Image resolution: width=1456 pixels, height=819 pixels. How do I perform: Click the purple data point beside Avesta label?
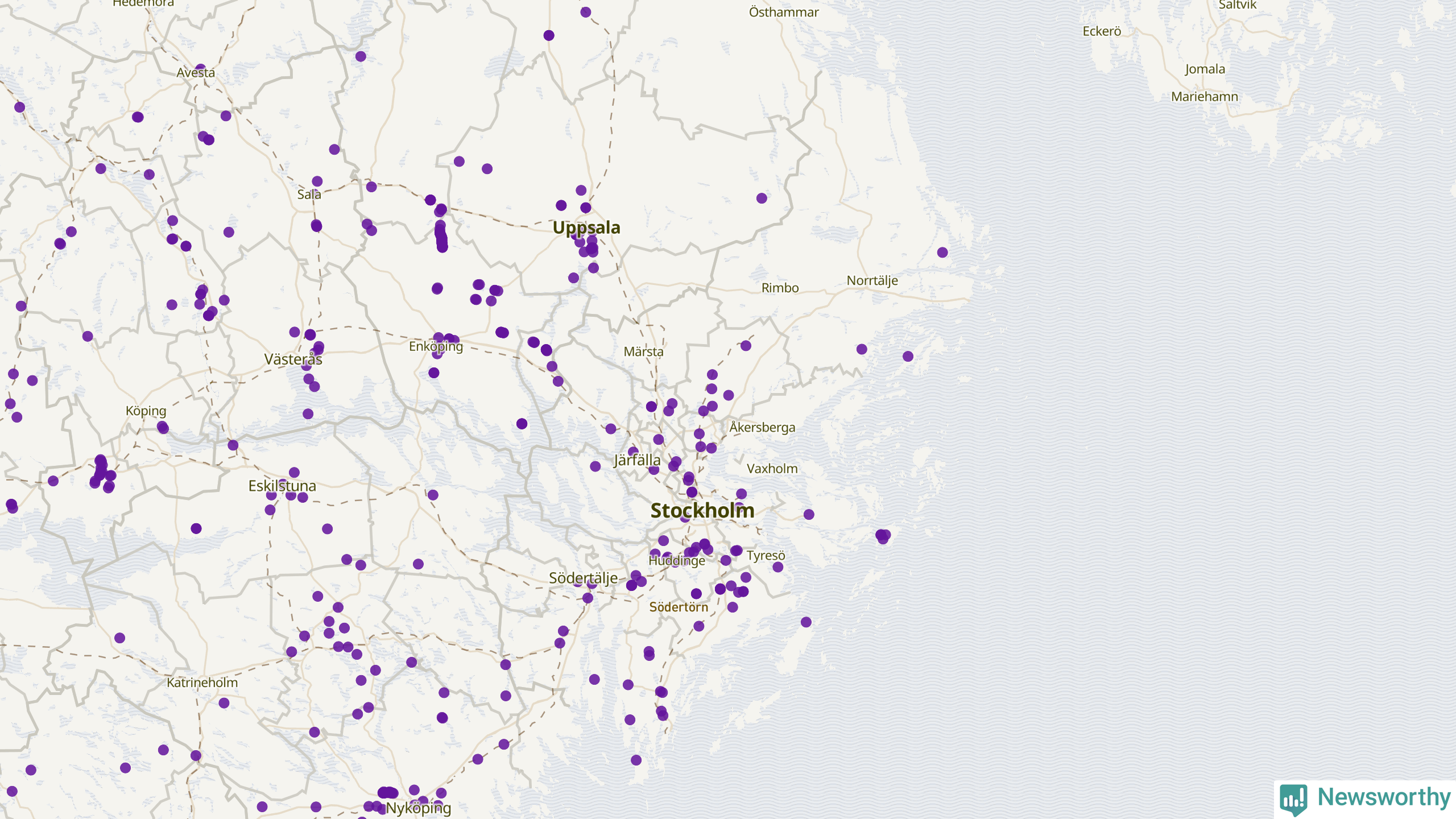point(200,69)
